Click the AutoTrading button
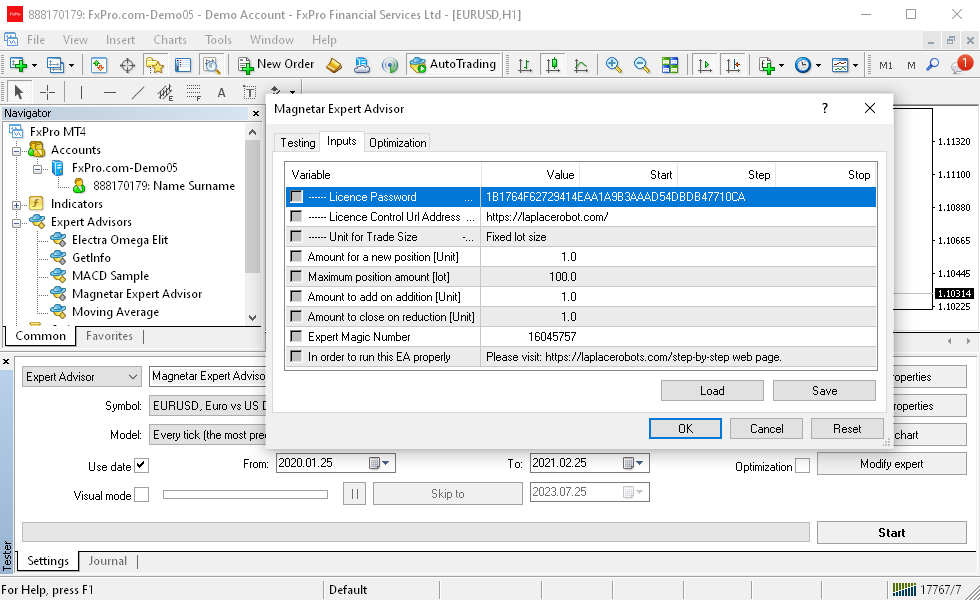 [x=453, y=64]
